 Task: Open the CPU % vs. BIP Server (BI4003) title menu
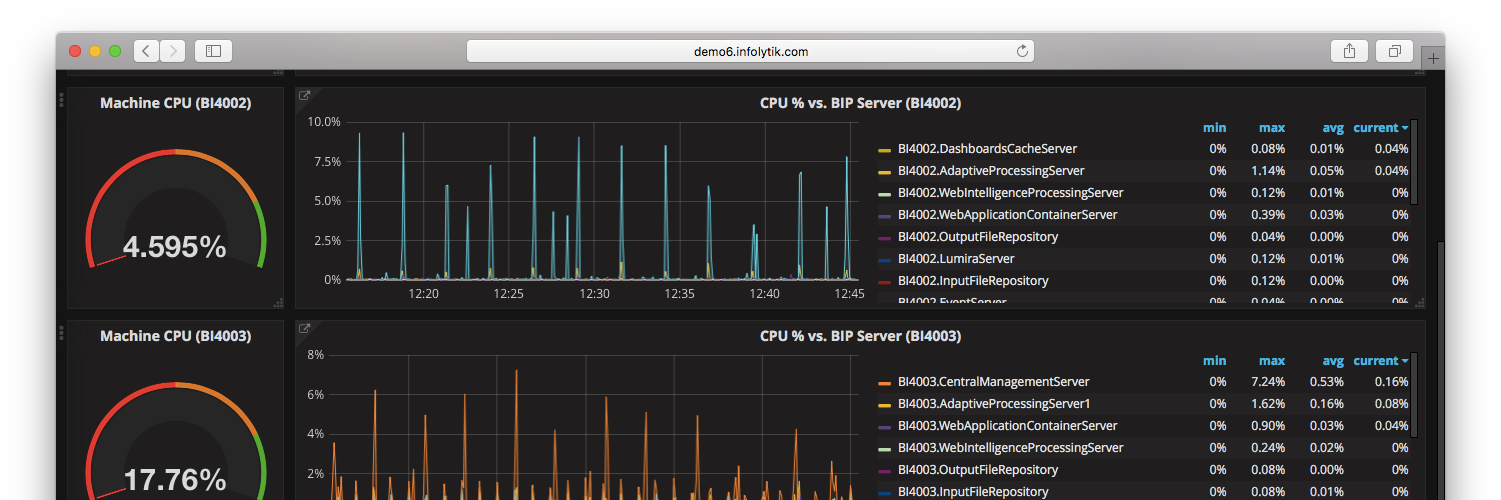[x=860, y=336]
